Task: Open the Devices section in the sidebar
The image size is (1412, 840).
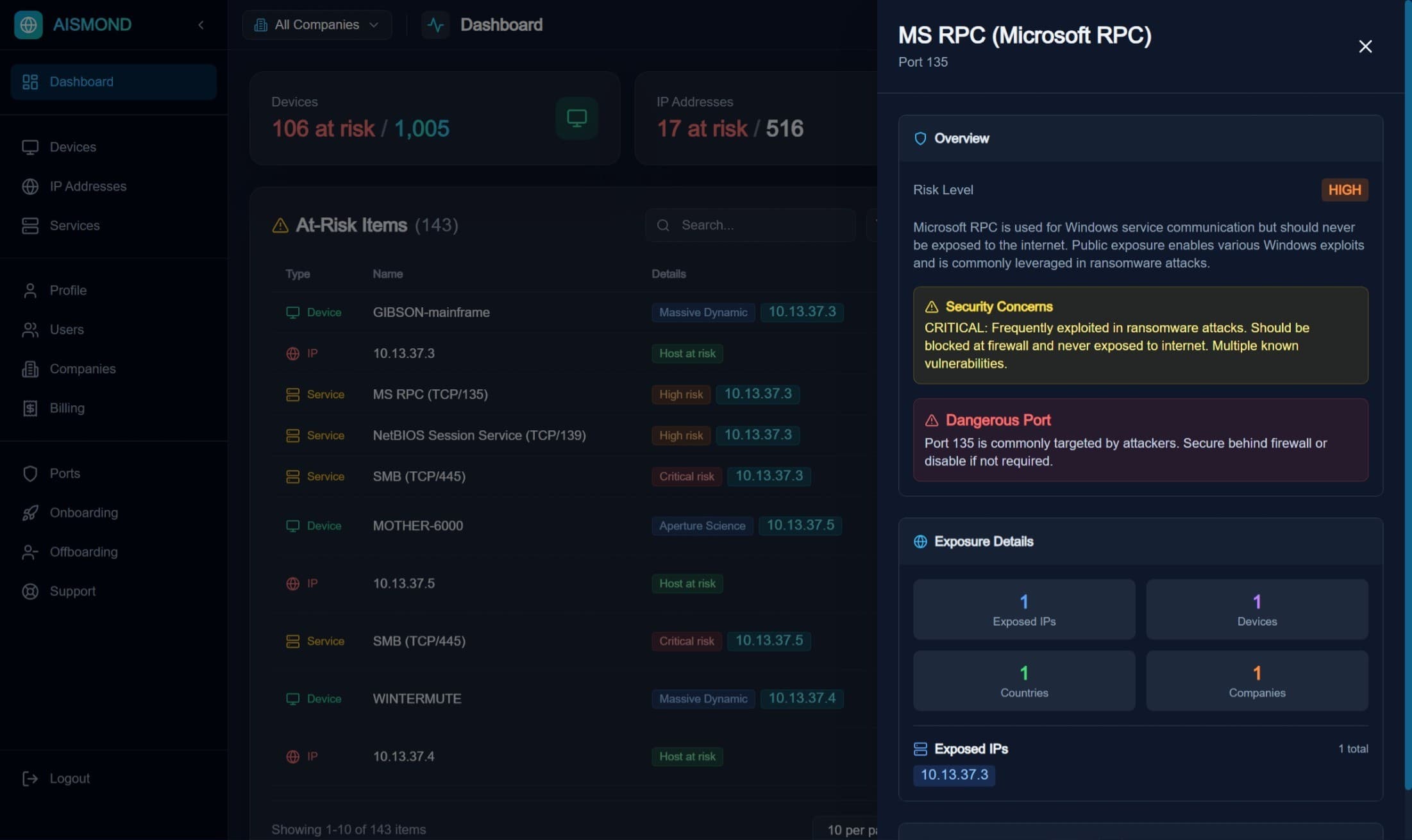Action: (73, 147)
